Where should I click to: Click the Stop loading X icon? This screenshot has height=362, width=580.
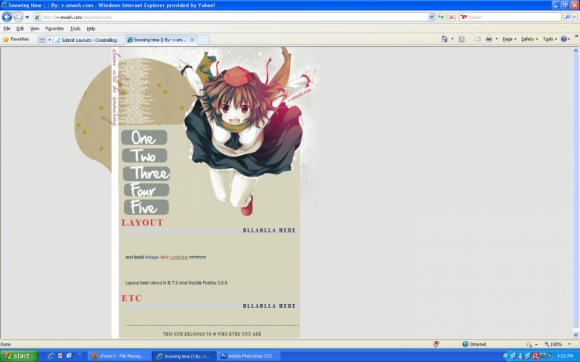[451, 17]
